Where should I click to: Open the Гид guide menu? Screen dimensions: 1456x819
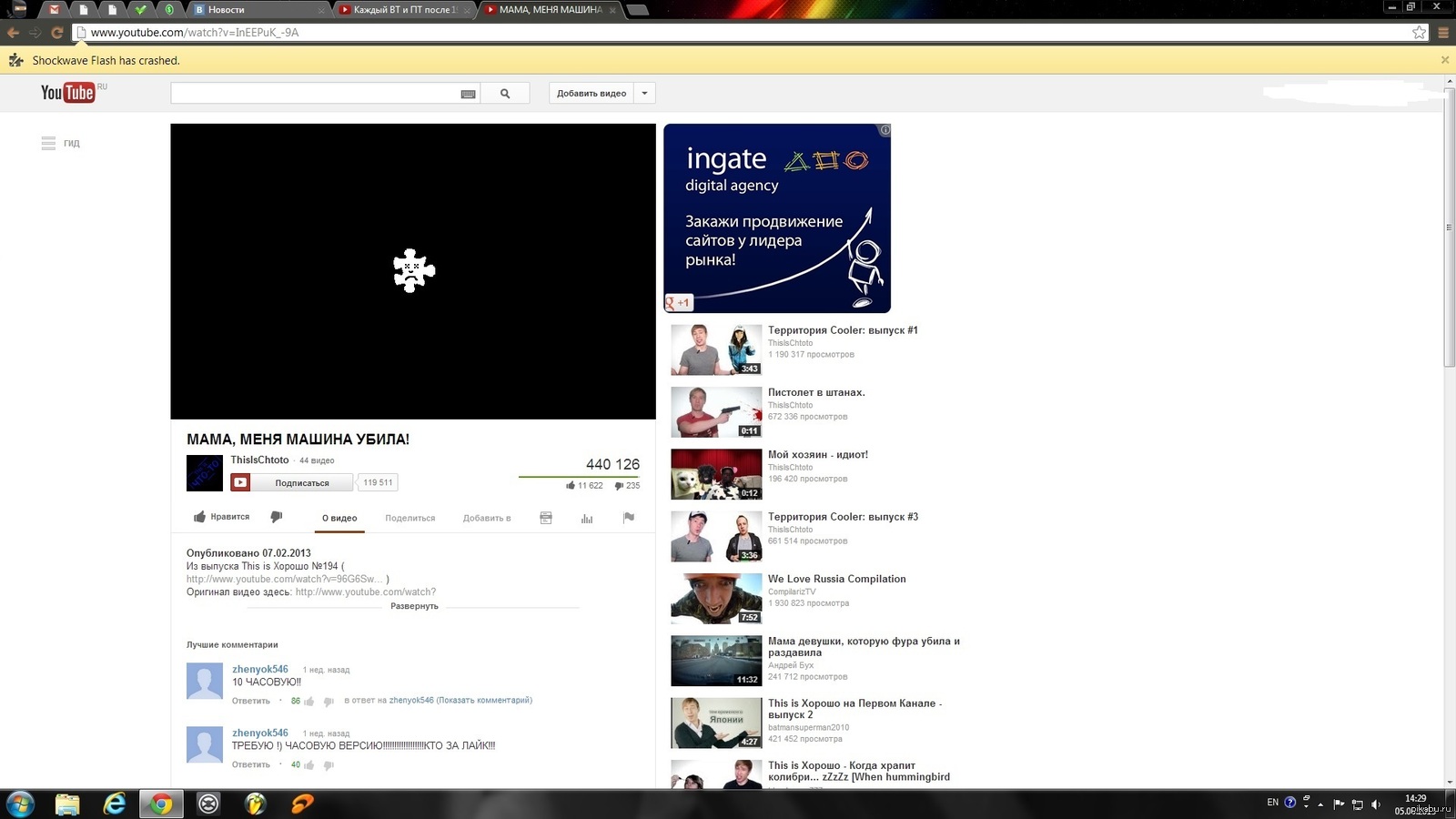click(60, 143)
